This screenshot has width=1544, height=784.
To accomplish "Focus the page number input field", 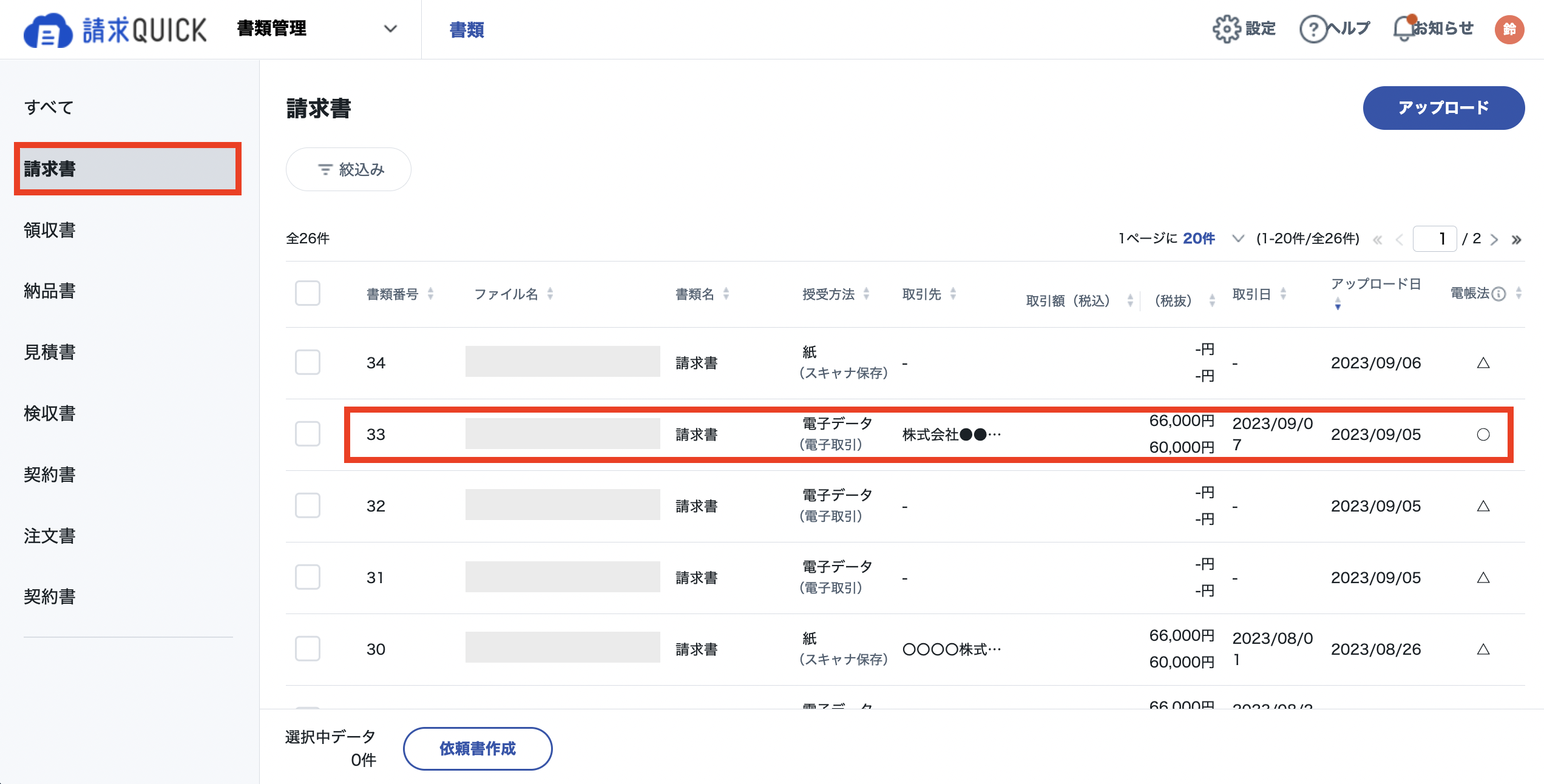I will [1435, 238].
